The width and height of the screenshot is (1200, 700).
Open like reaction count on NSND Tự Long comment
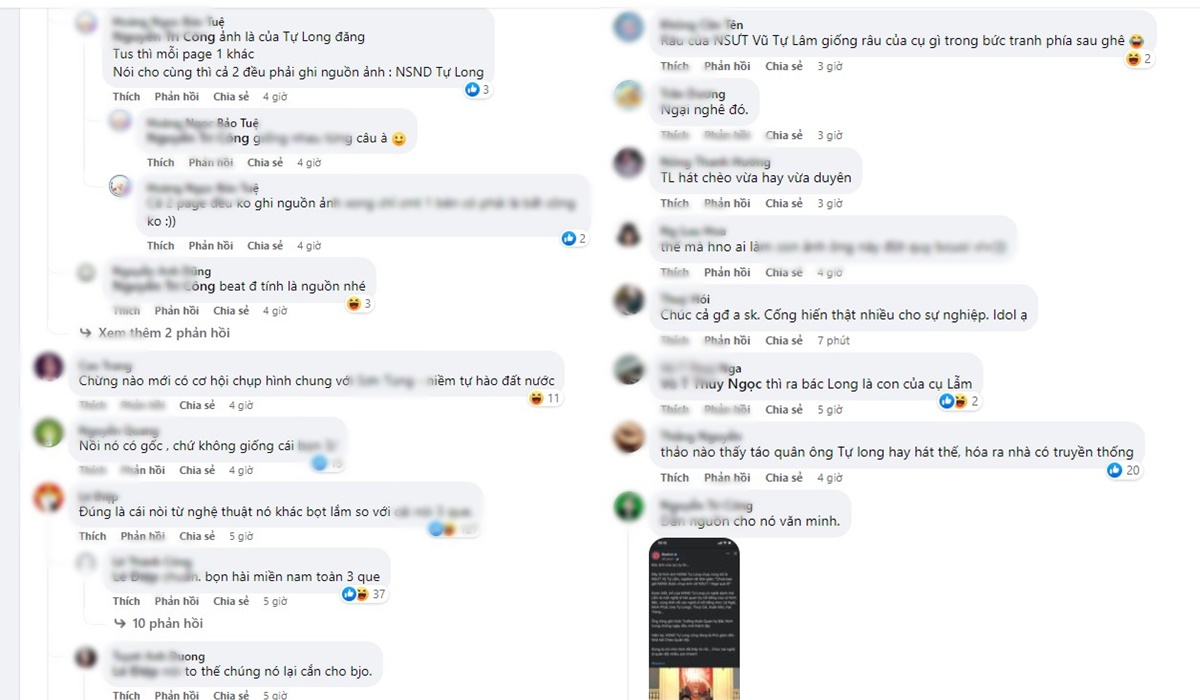[477, 90]
